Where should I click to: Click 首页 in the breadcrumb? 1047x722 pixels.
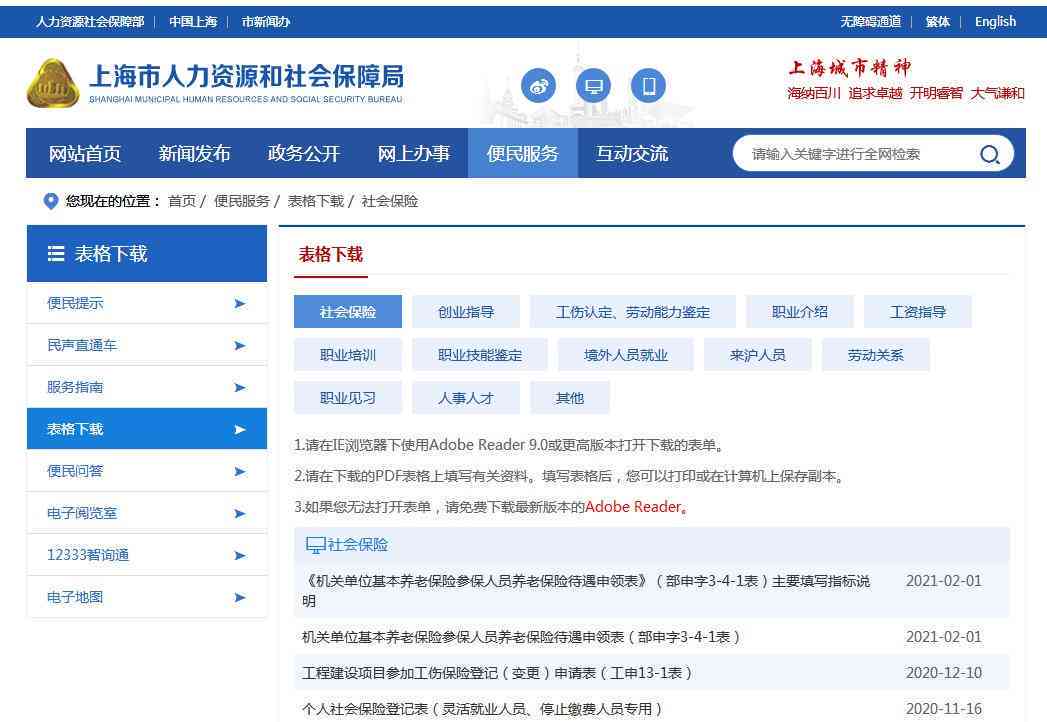(x=182, y=201)
